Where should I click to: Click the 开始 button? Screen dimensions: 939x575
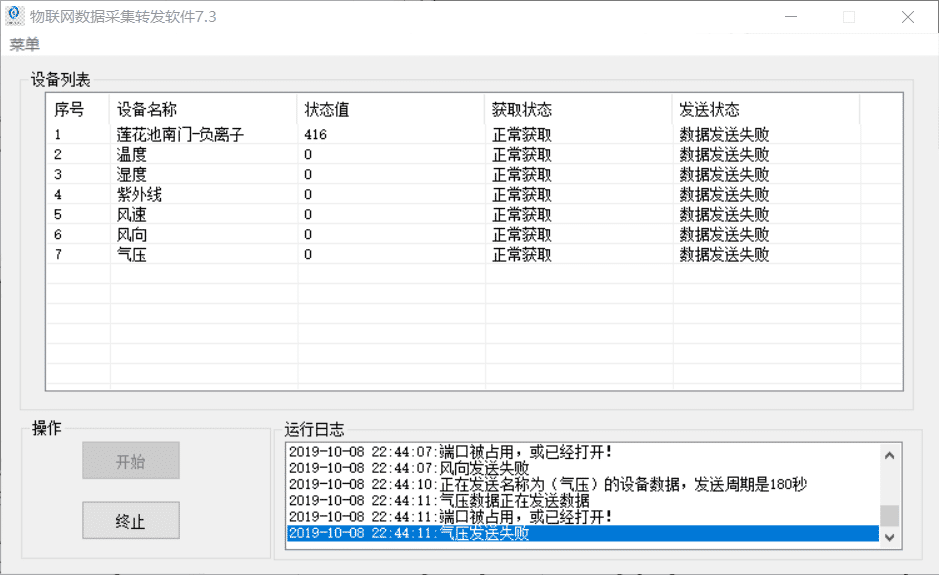(131, 461)
